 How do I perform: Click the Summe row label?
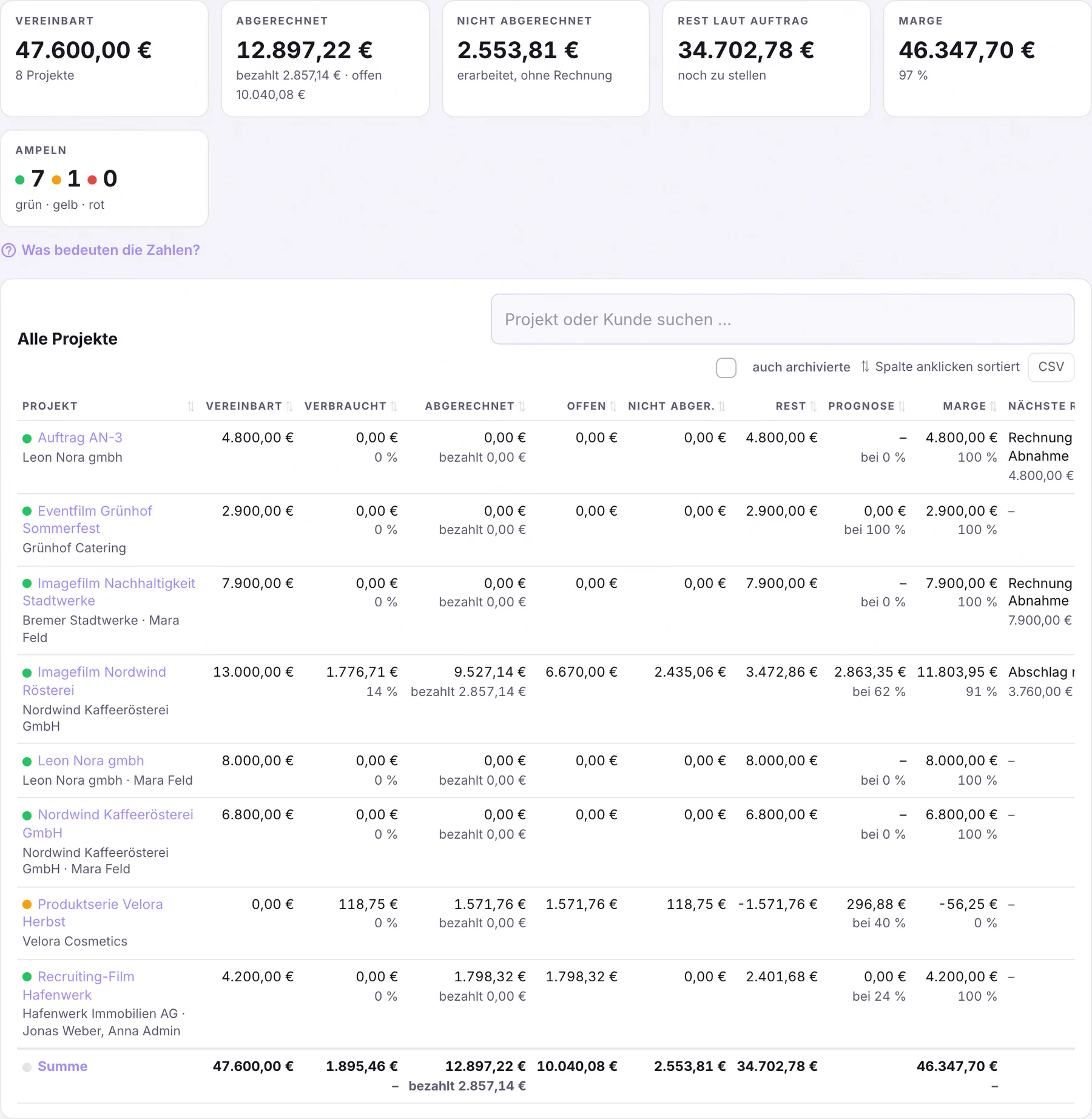coord(62,1066)
